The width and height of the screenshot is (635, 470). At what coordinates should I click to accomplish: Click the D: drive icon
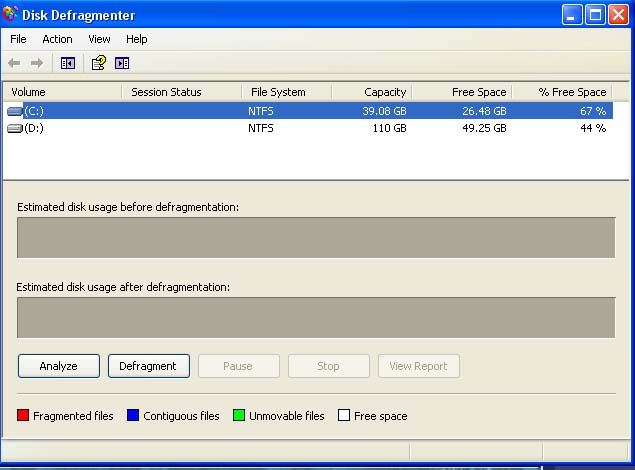[15, 128]
